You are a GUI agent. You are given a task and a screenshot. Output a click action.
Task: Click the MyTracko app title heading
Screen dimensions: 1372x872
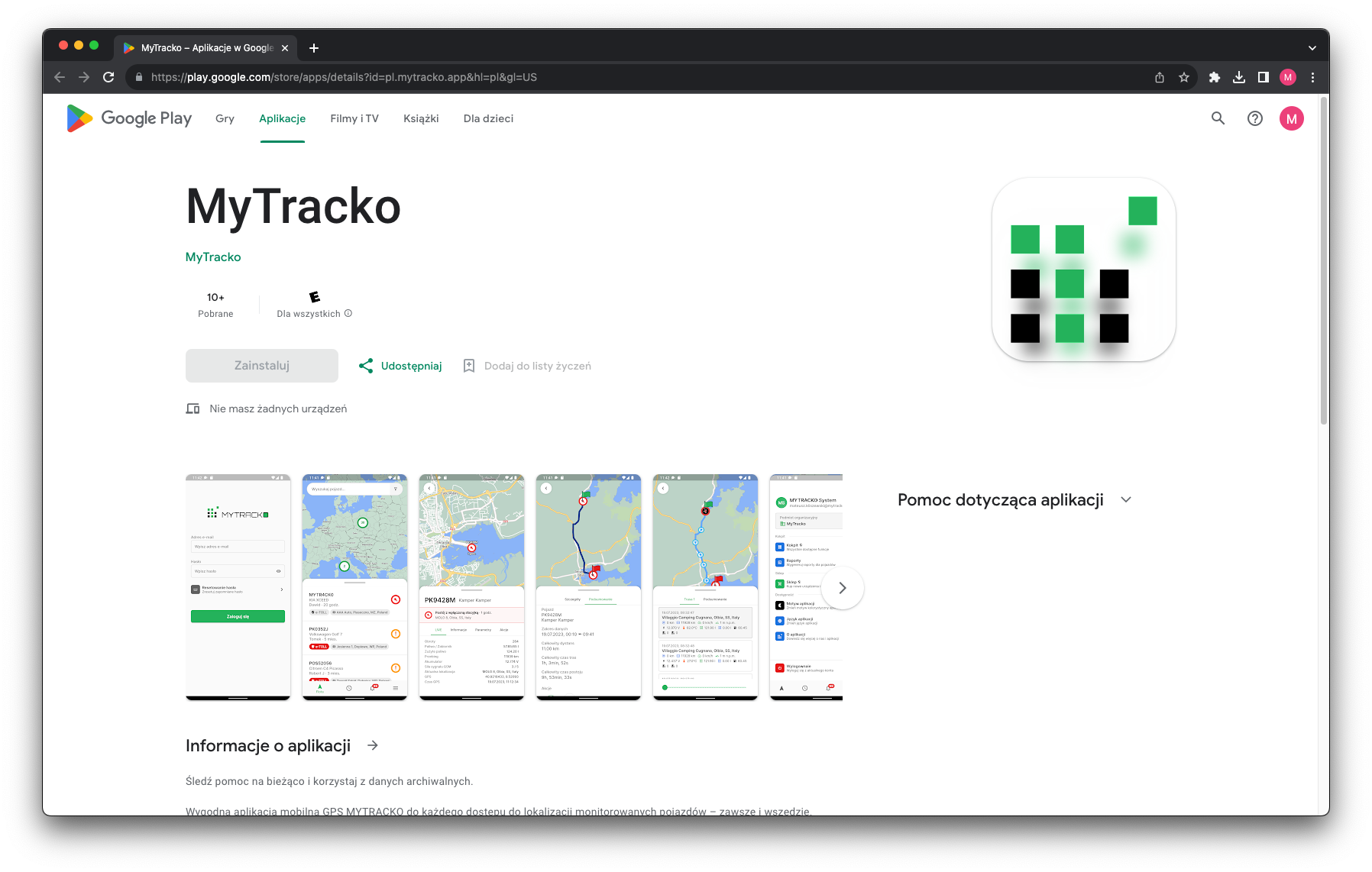pos(293,206)
